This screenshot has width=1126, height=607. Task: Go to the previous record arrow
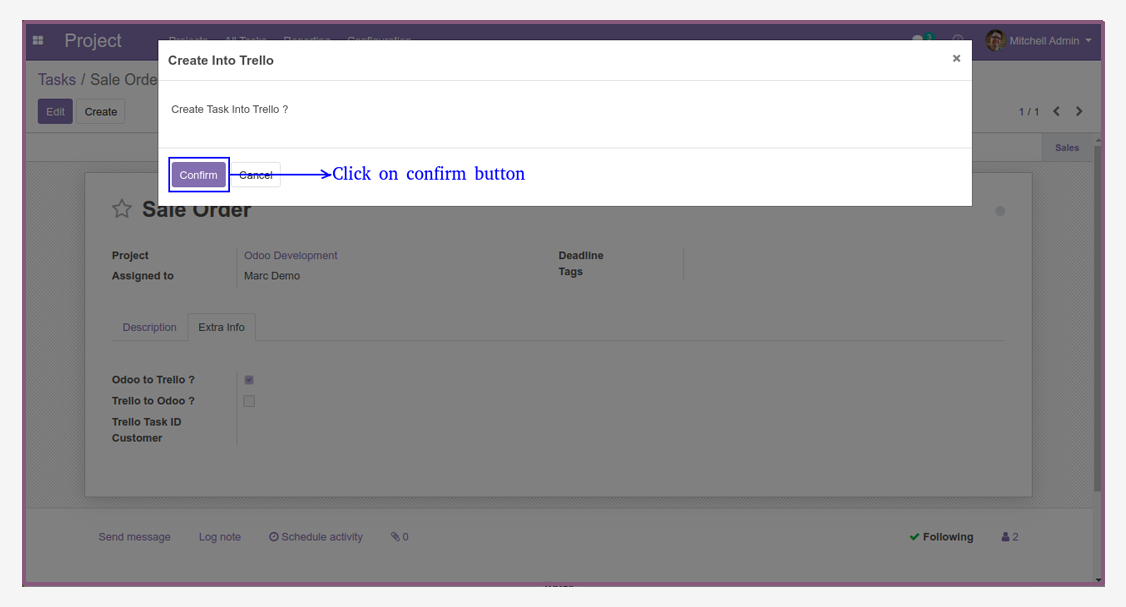1056,111
